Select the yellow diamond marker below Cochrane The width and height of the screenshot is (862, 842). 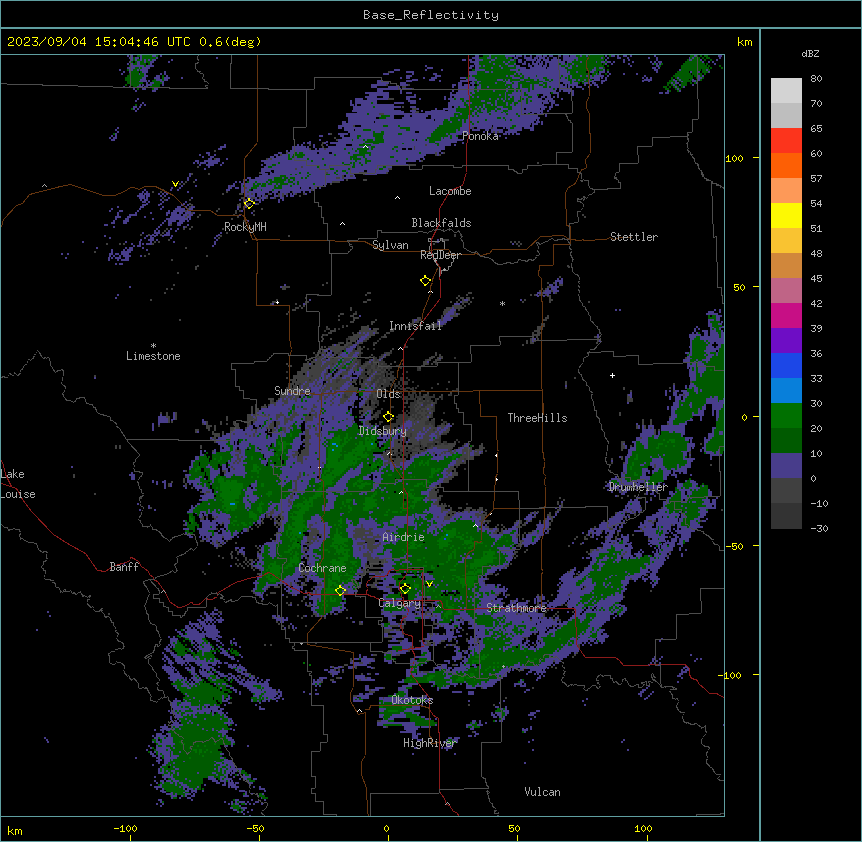tap(340, 590)
